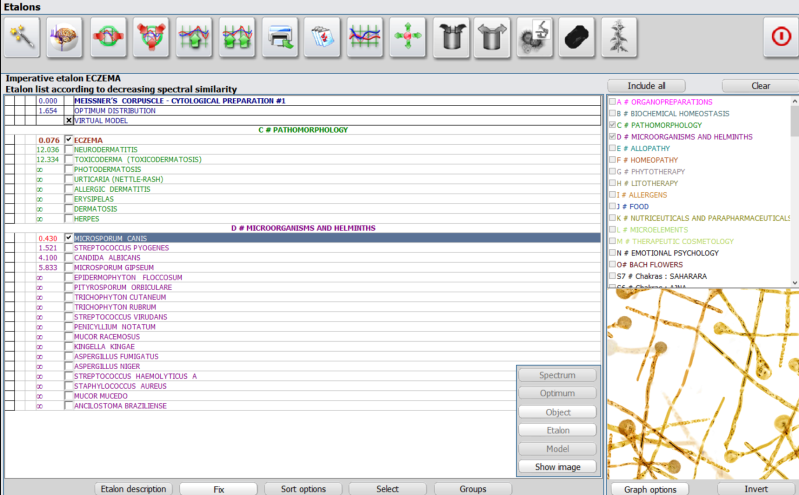Viewport: 799px width, 495px height.
Task: Open Sort options
Action: pos(301,489)
